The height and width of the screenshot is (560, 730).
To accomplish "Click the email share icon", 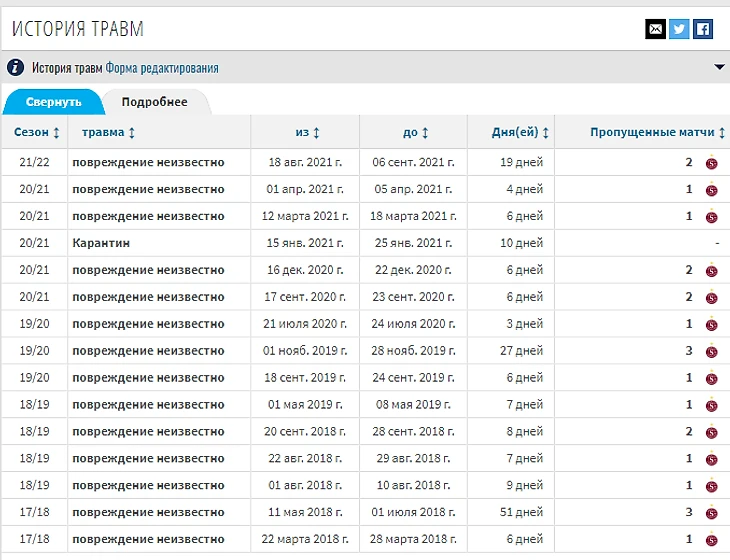I will coord(655,29).
